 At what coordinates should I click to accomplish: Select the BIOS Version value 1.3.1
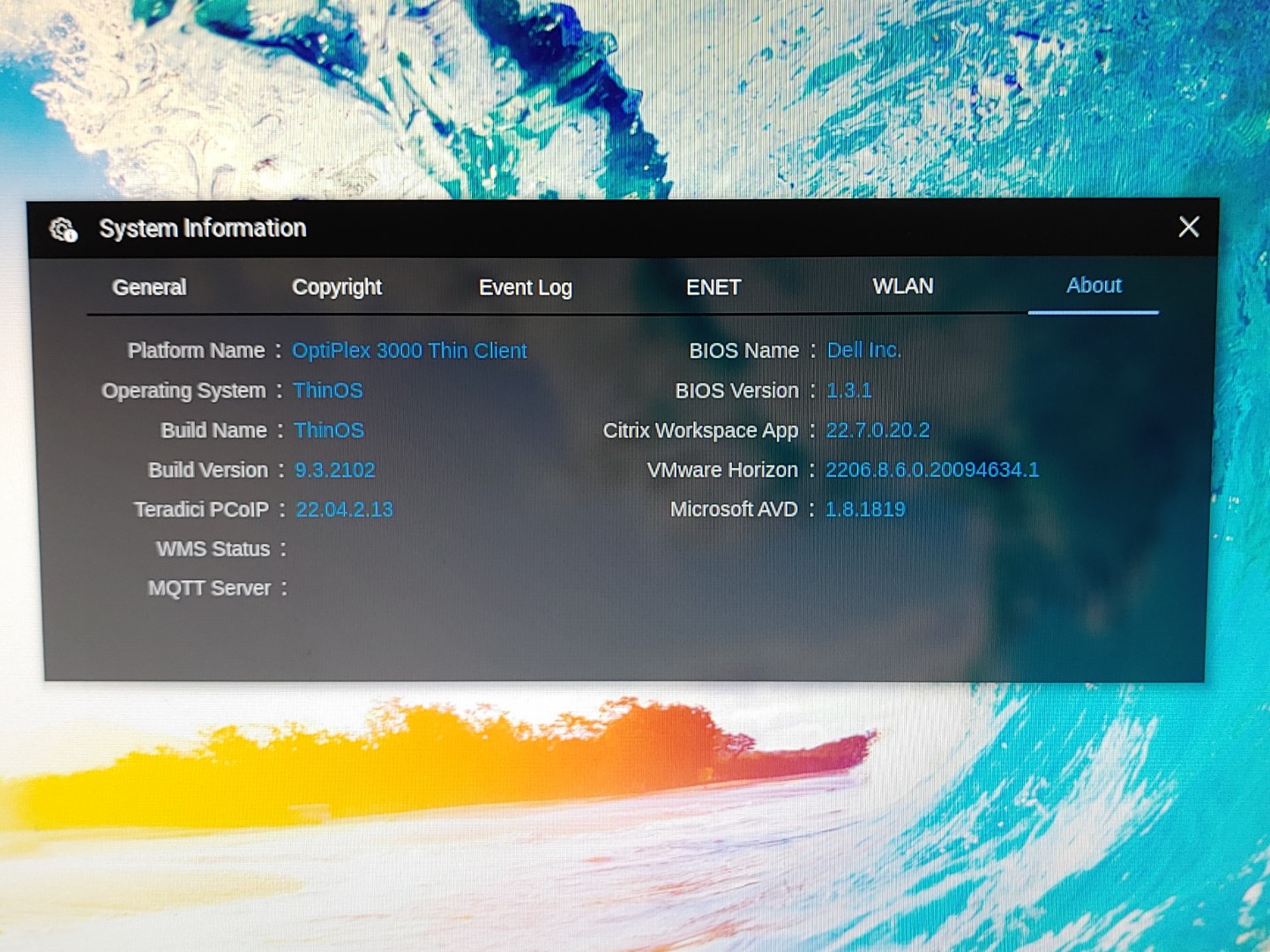click(848, 390)
